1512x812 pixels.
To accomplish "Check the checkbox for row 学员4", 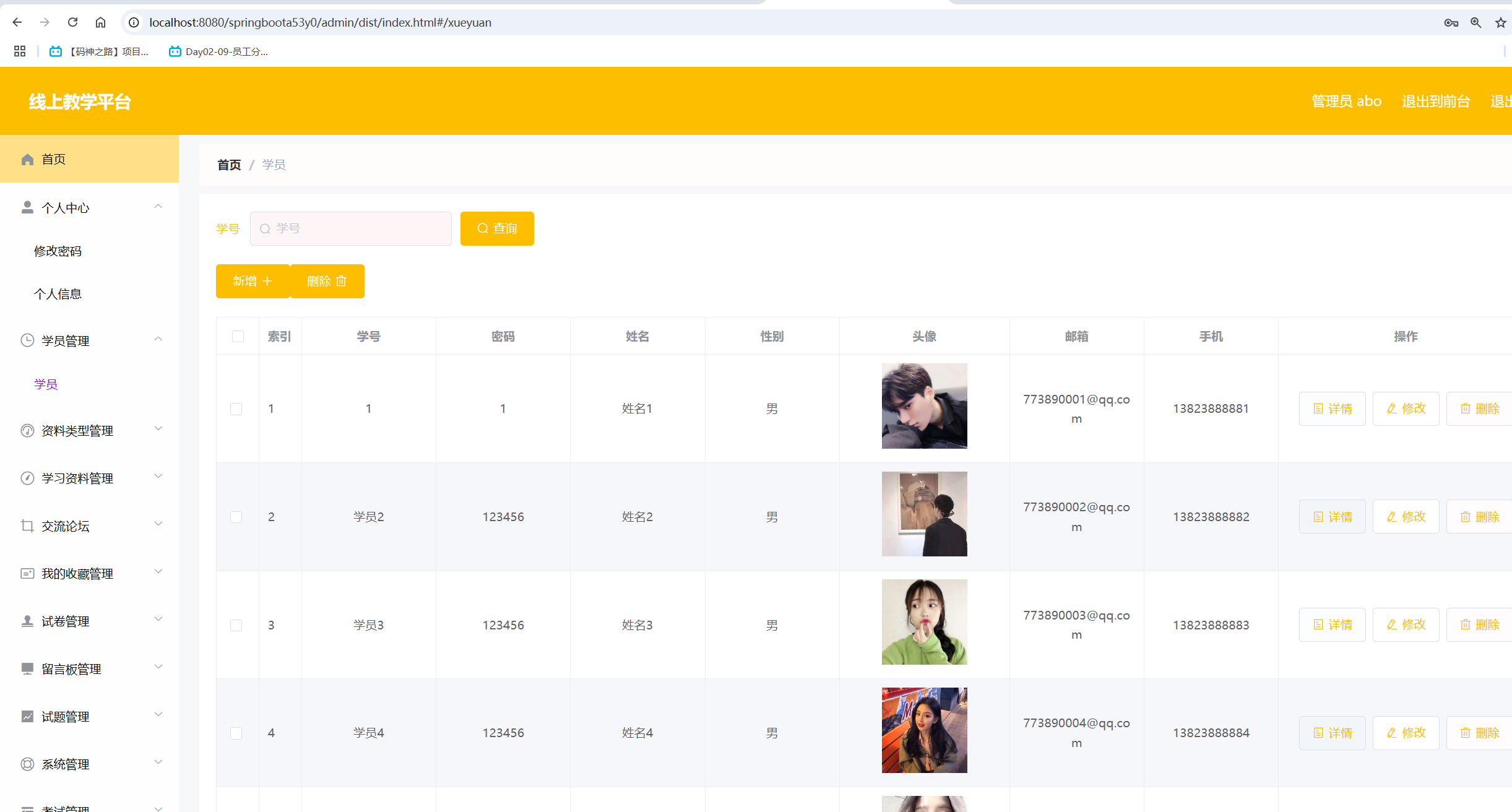I will click(x=236, y=733).
